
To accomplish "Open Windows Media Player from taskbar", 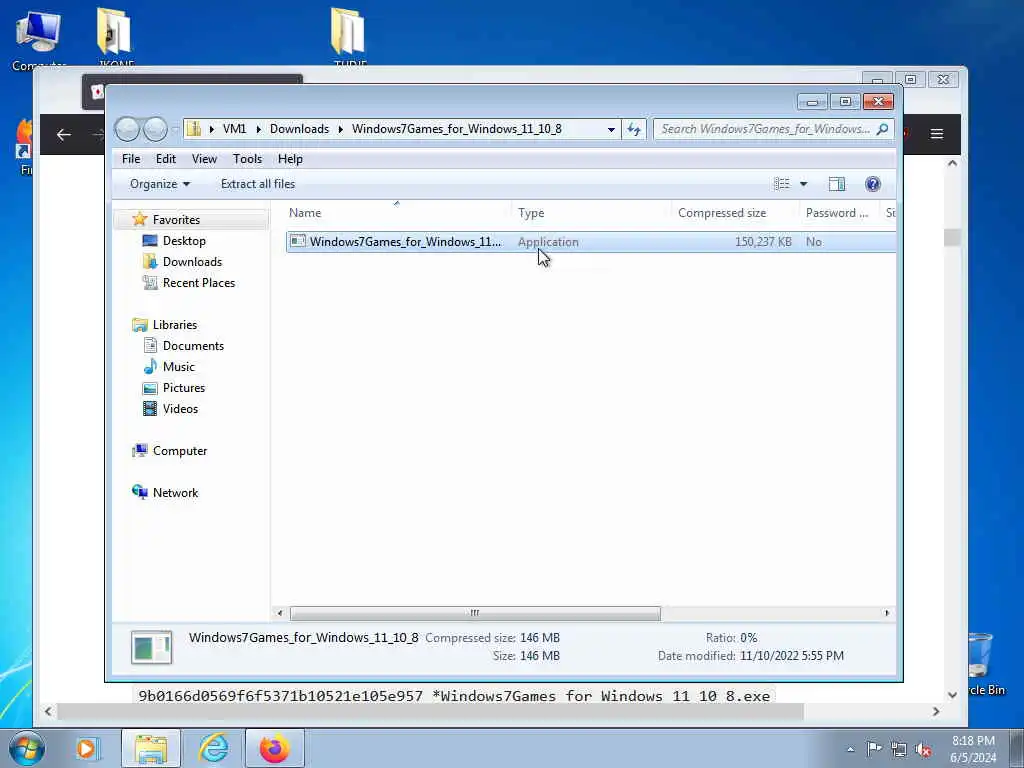I will (x=86, y=748).
